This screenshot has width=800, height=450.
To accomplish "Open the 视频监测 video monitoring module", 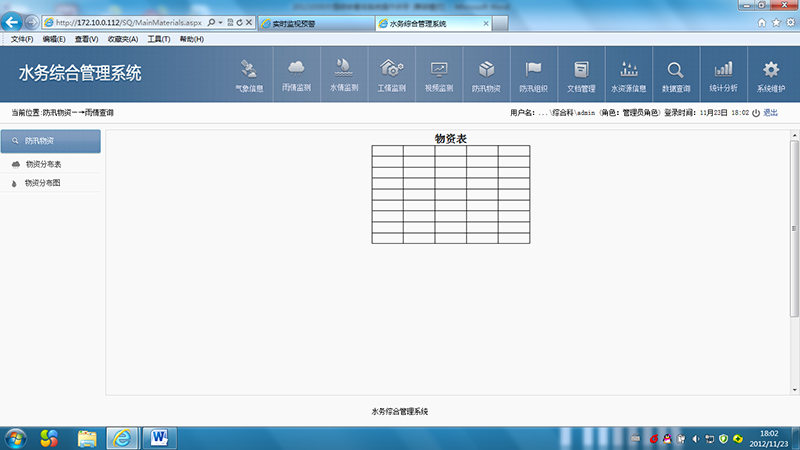I will (x=439, y=75).
